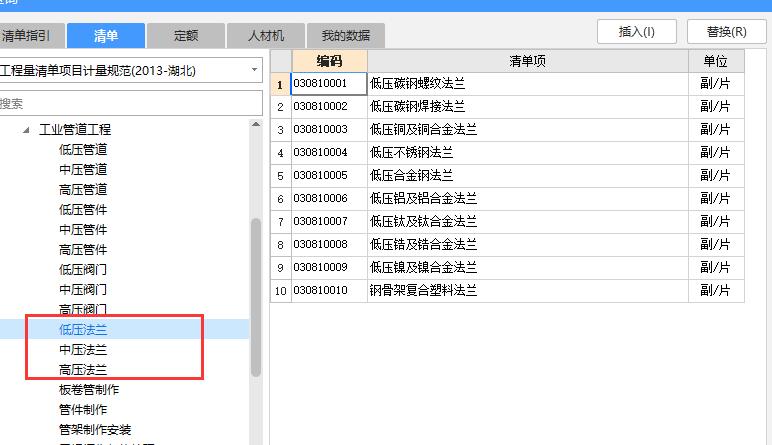Select 高压法兰 tree item

pos(83,370)
